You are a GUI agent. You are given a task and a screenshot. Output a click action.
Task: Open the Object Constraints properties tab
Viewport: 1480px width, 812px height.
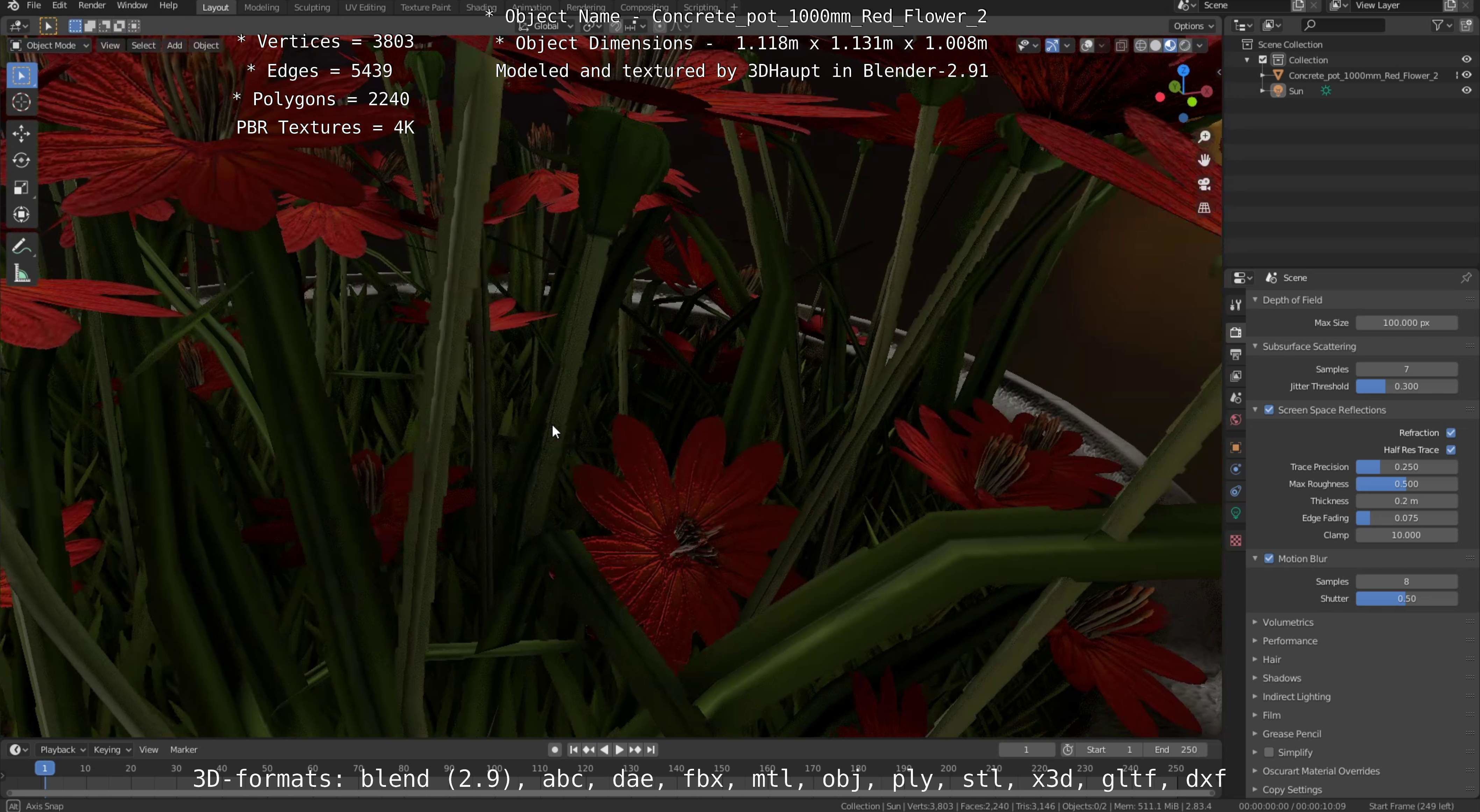(1236, 491)
